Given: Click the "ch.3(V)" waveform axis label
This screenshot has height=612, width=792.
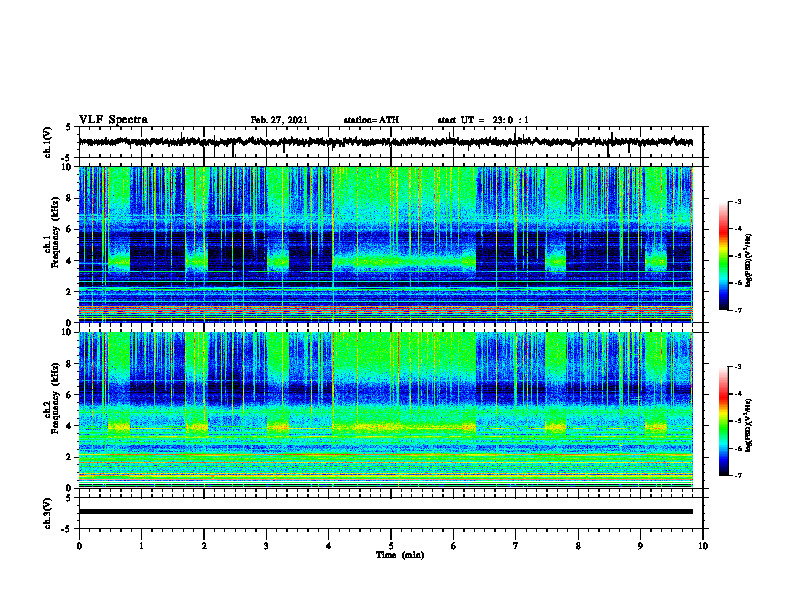Looking at the screenshot, I should [48, 514].
